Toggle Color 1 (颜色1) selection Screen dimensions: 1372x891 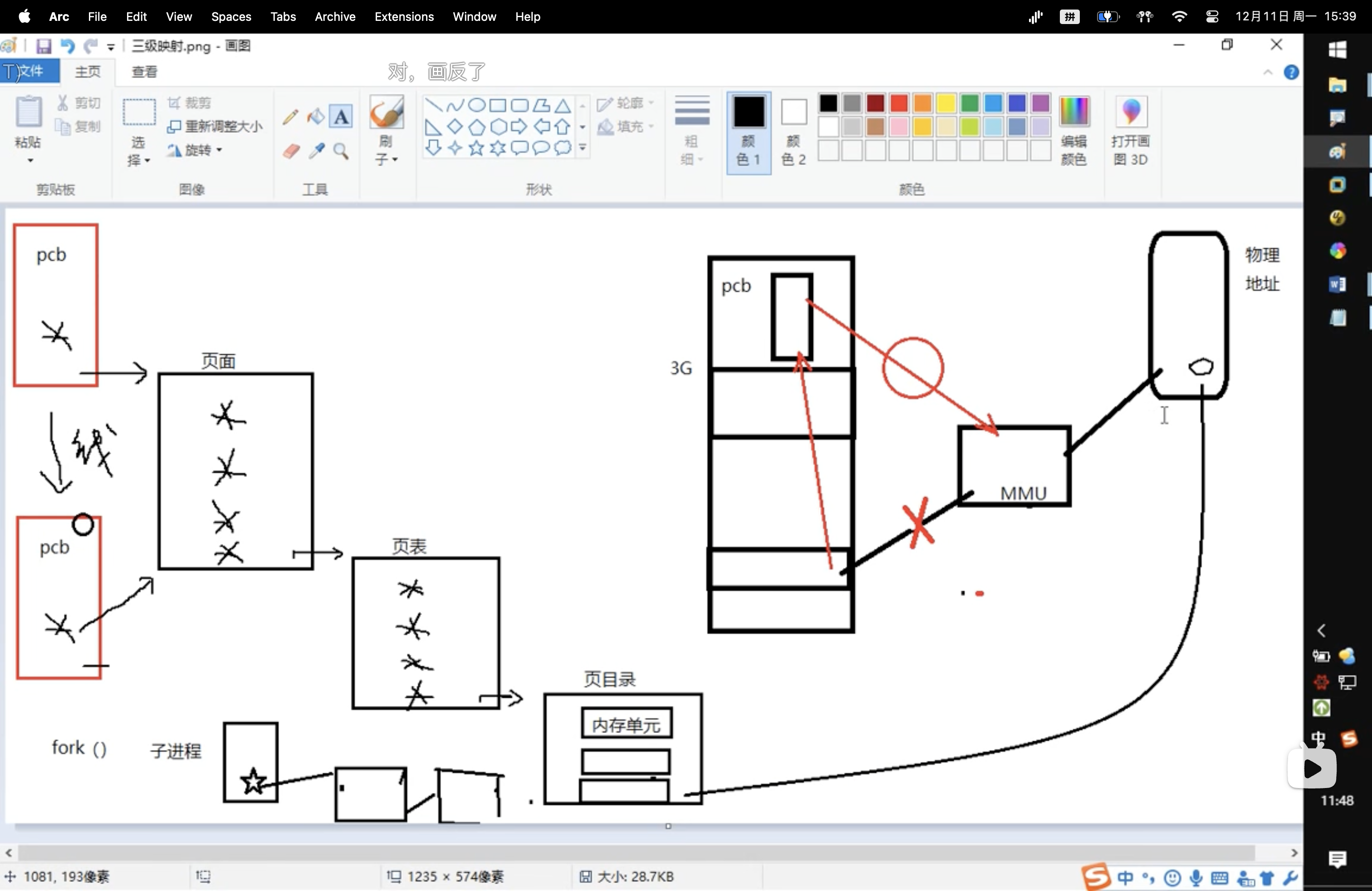pyautogui.click(x=748, y=132)
